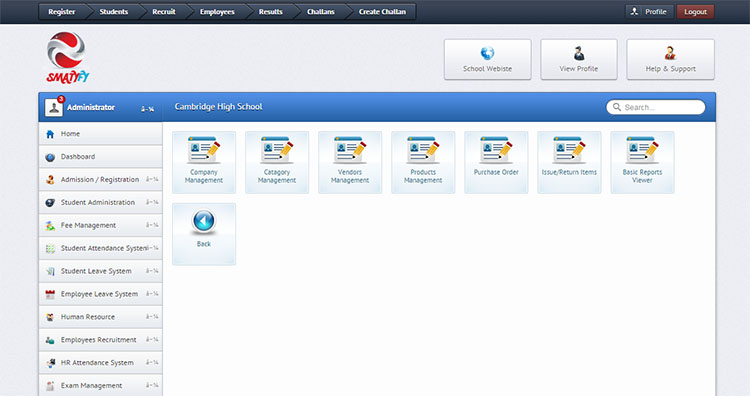Open Issue/Return Items icon

(x=569, y=162)
